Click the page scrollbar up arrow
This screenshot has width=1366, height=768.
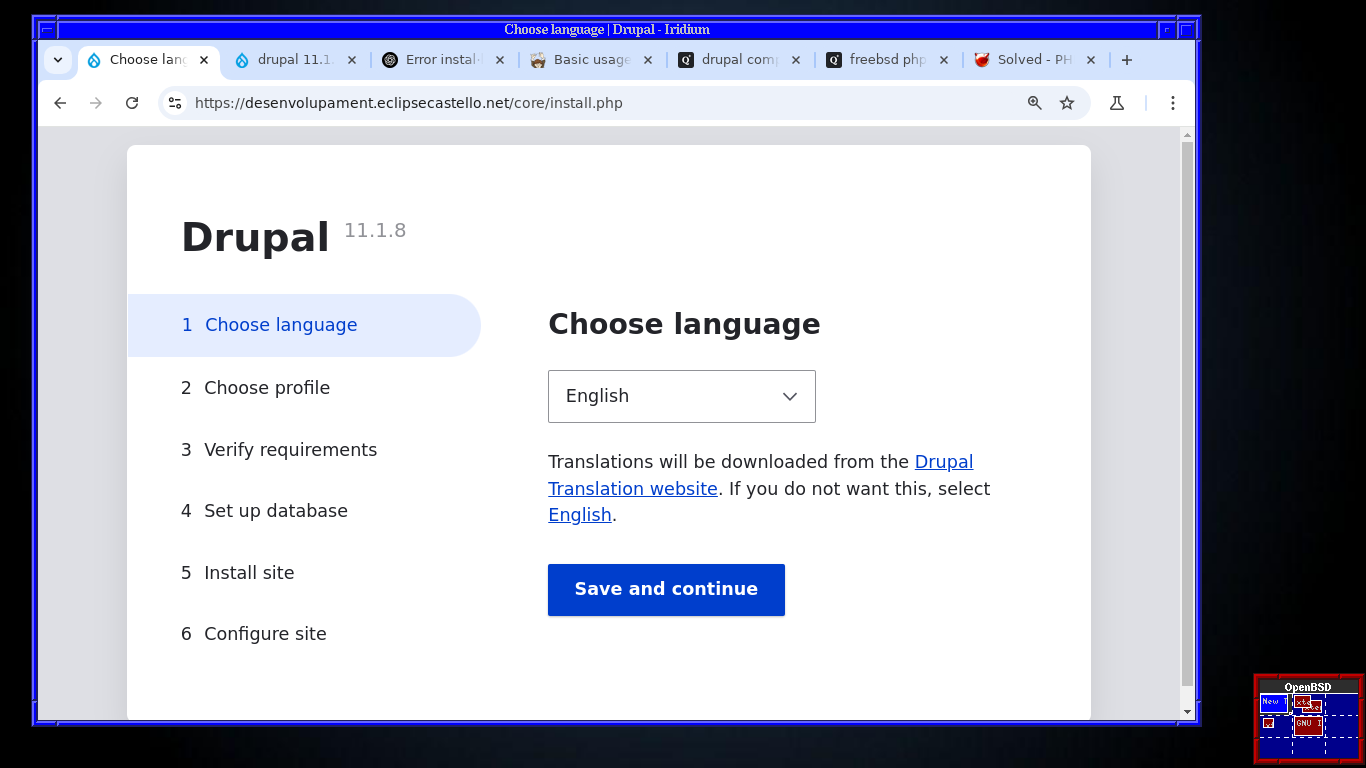[1188, 134]
